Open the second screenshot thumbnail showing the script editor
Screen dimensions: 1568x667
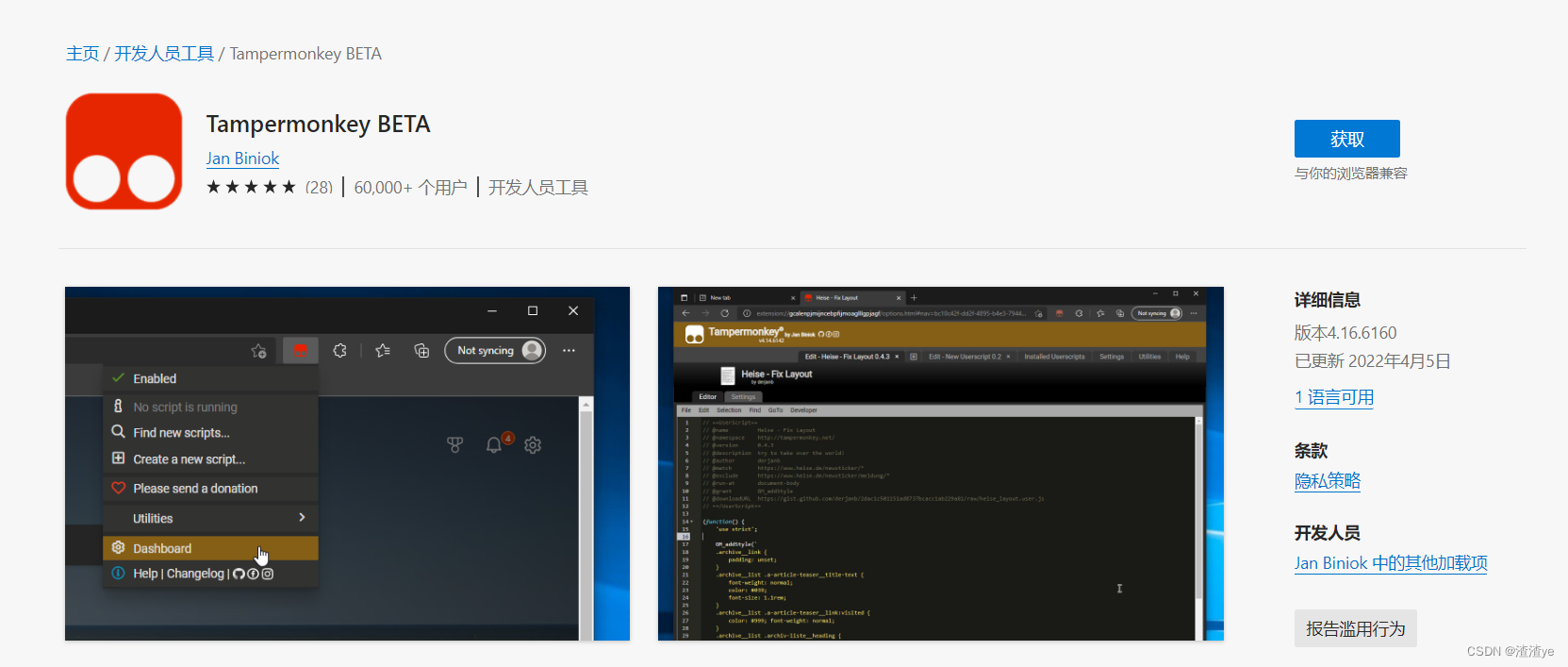[941, 463]
